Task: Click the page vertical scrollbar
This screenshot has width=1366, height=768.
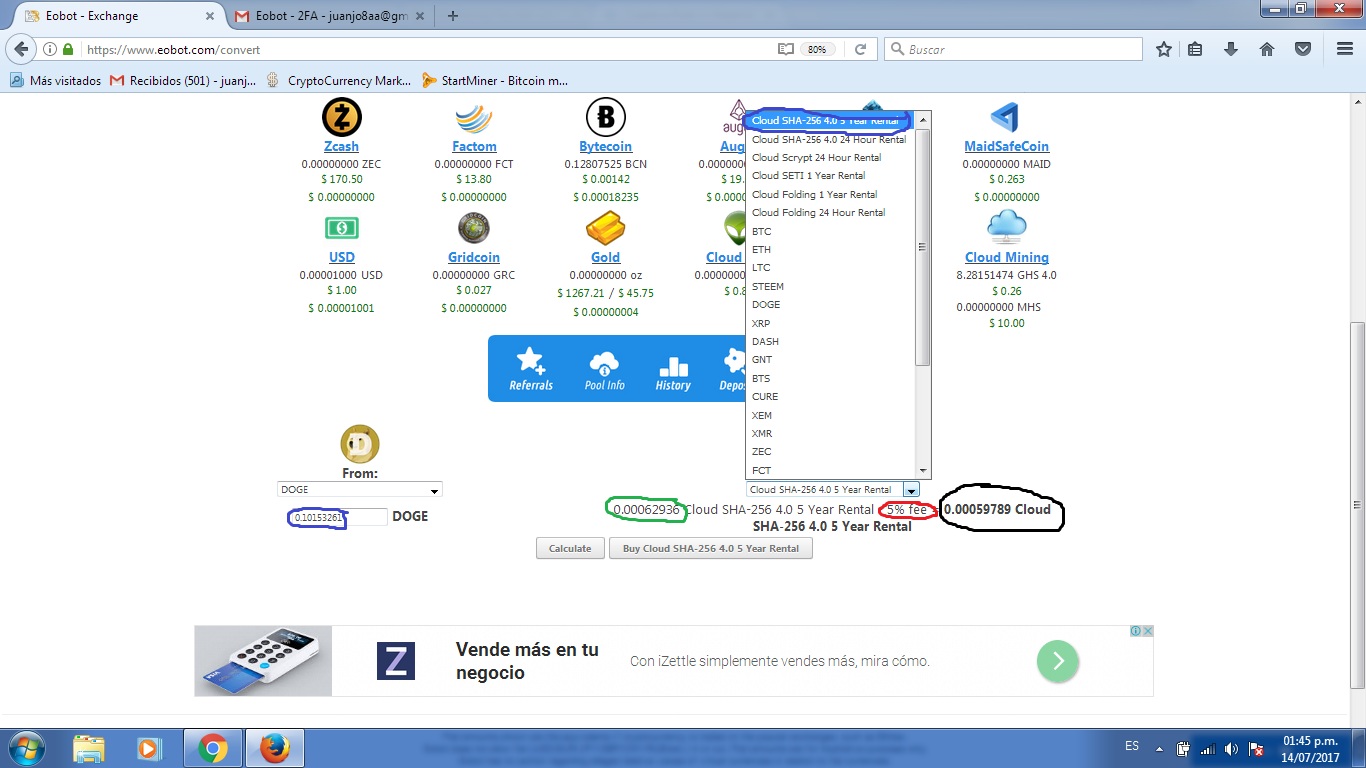Action: coord(1357,505)
